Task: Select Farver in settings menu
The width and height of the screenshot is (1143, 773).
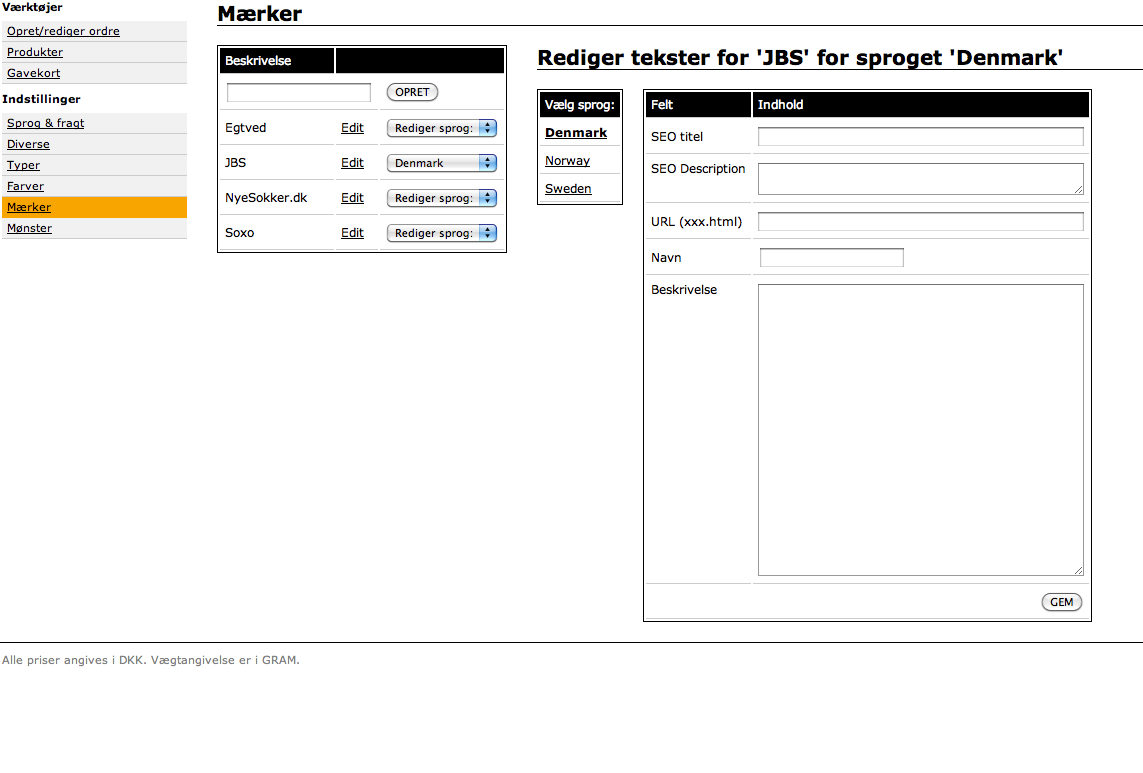Action: click(x=26, y=187)
